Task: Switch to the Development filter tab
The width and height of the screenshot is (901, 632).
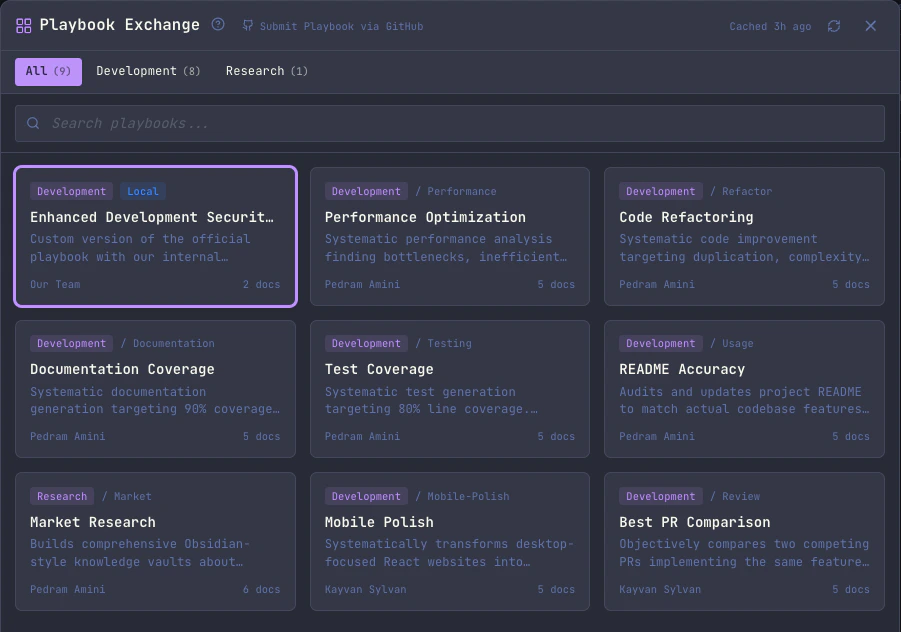Action: point(148,71)
